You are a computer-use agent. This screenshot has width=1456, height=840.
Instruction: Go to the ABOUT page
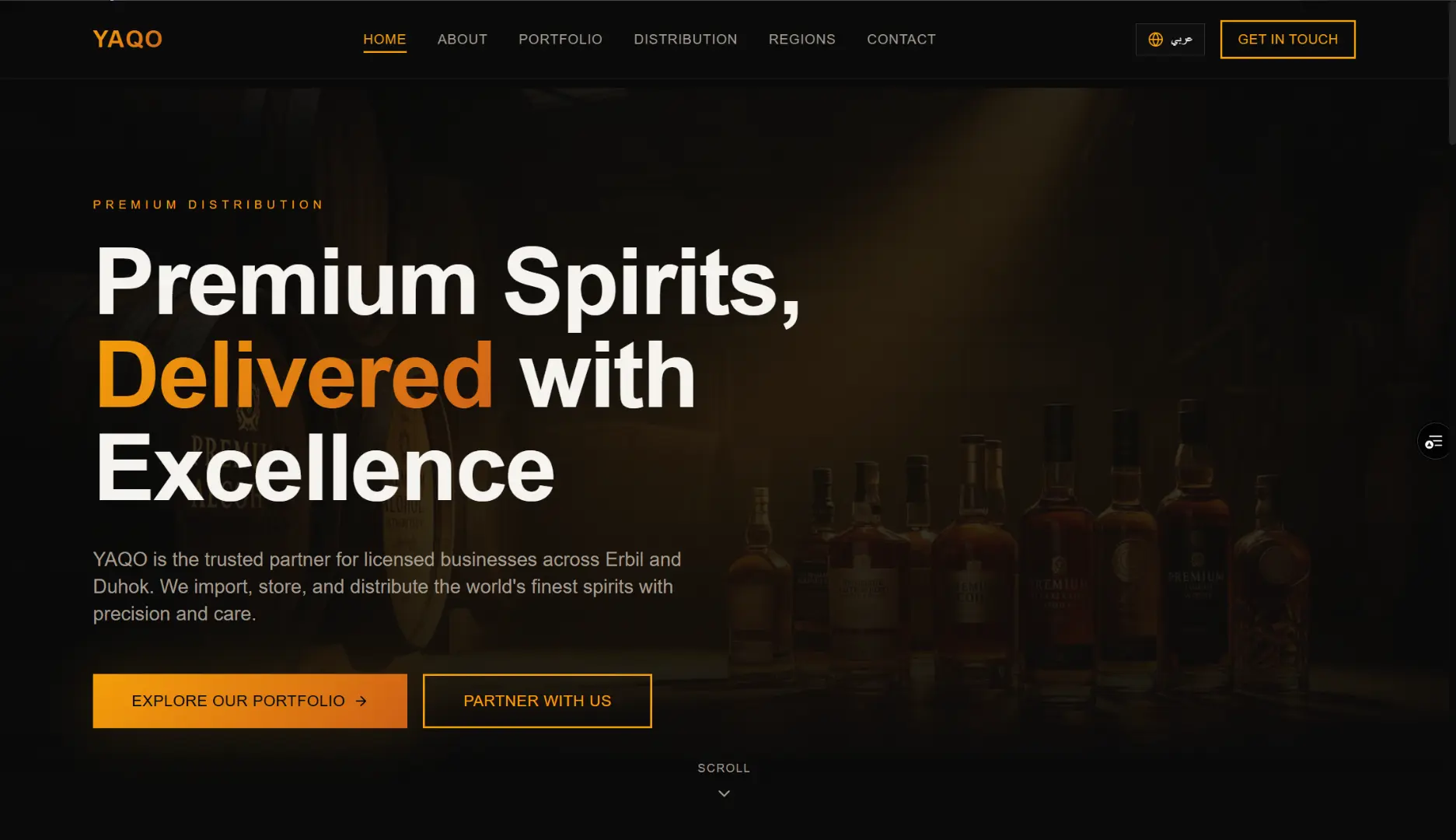coord(463,39)
